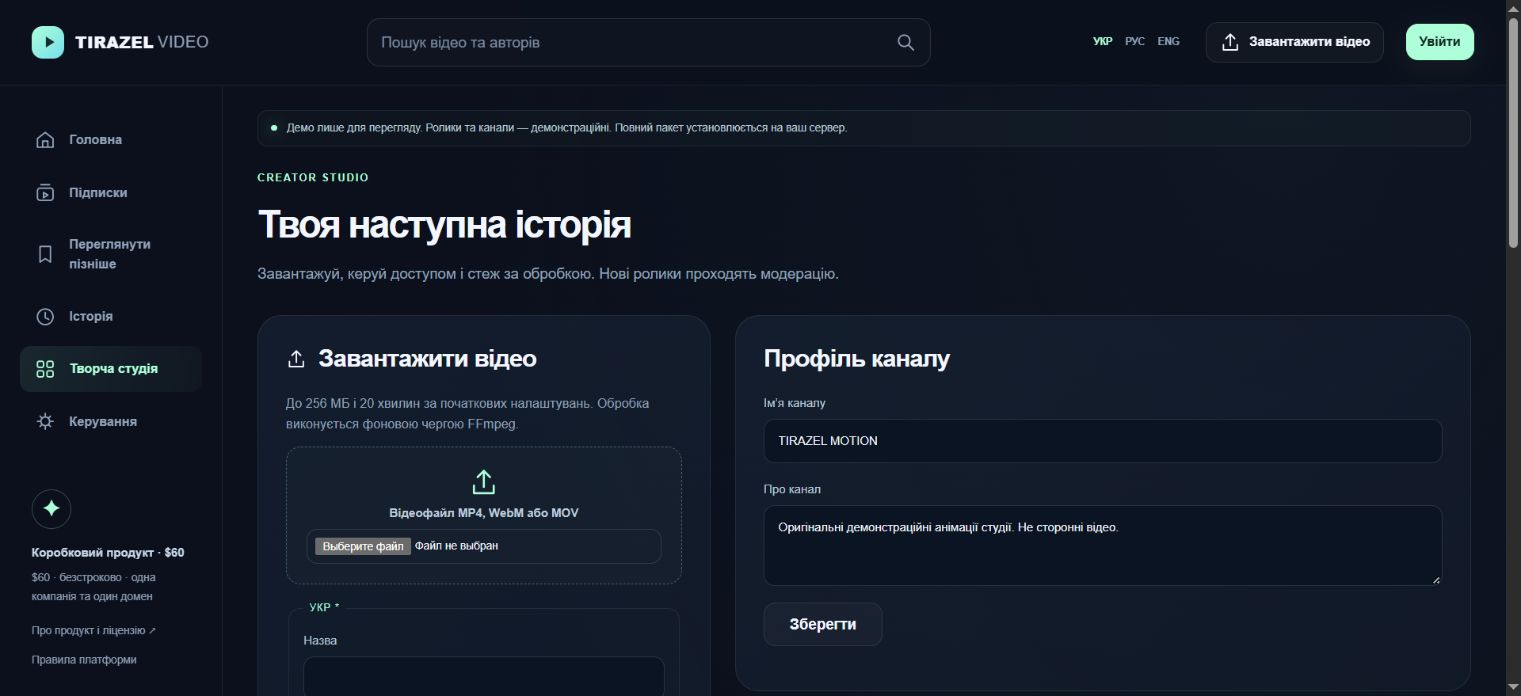Click the Файл не выбран text
Viewport: 1521px width, 696px height.
457,546
